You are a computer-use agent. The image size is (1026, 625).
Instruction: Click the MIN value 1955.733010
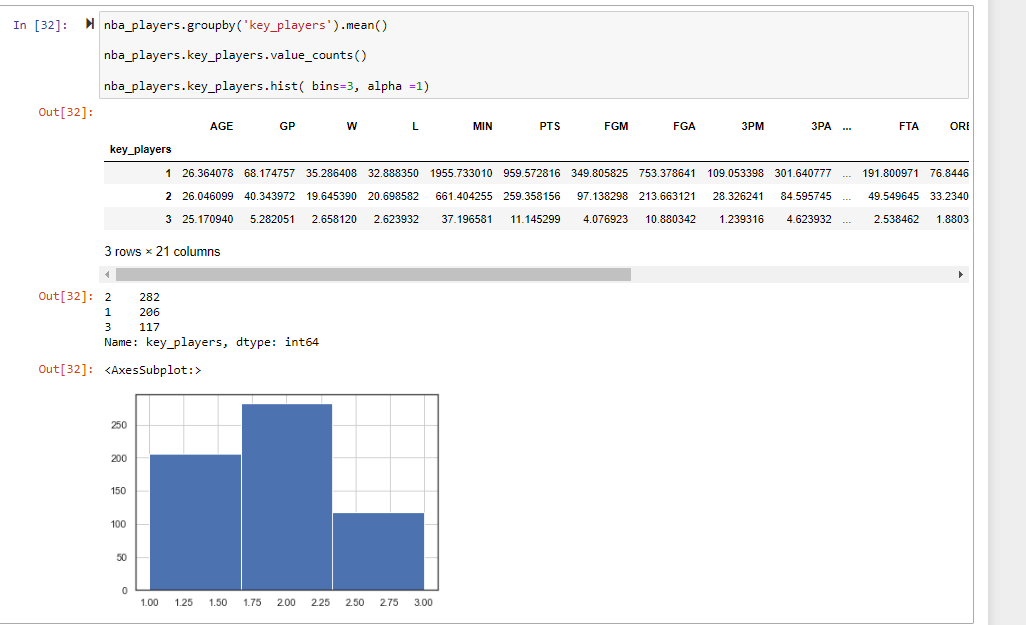(x=461, y=173)
